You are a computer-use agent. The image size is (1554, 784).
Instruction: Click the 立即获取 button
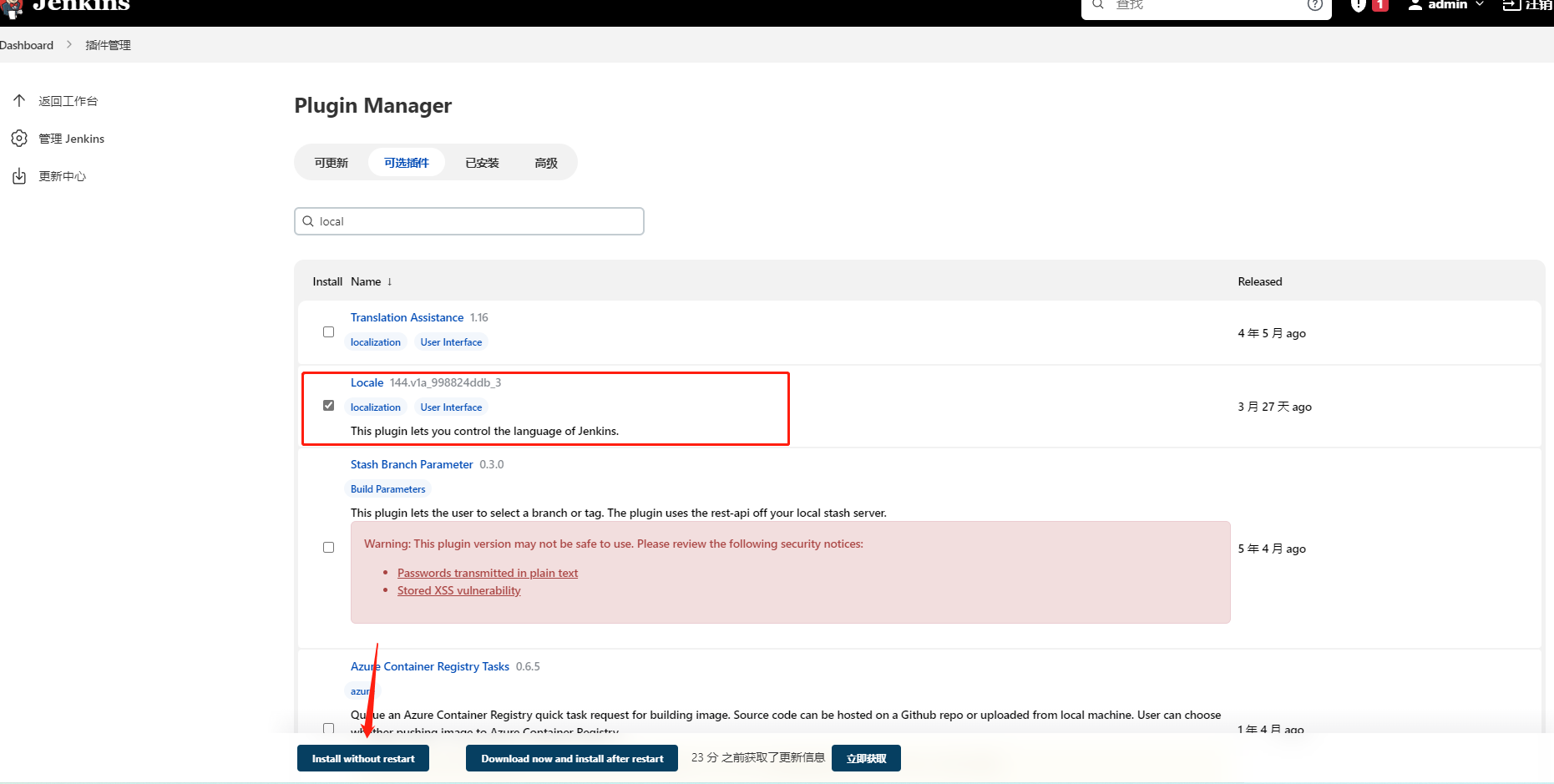[866, 758]
